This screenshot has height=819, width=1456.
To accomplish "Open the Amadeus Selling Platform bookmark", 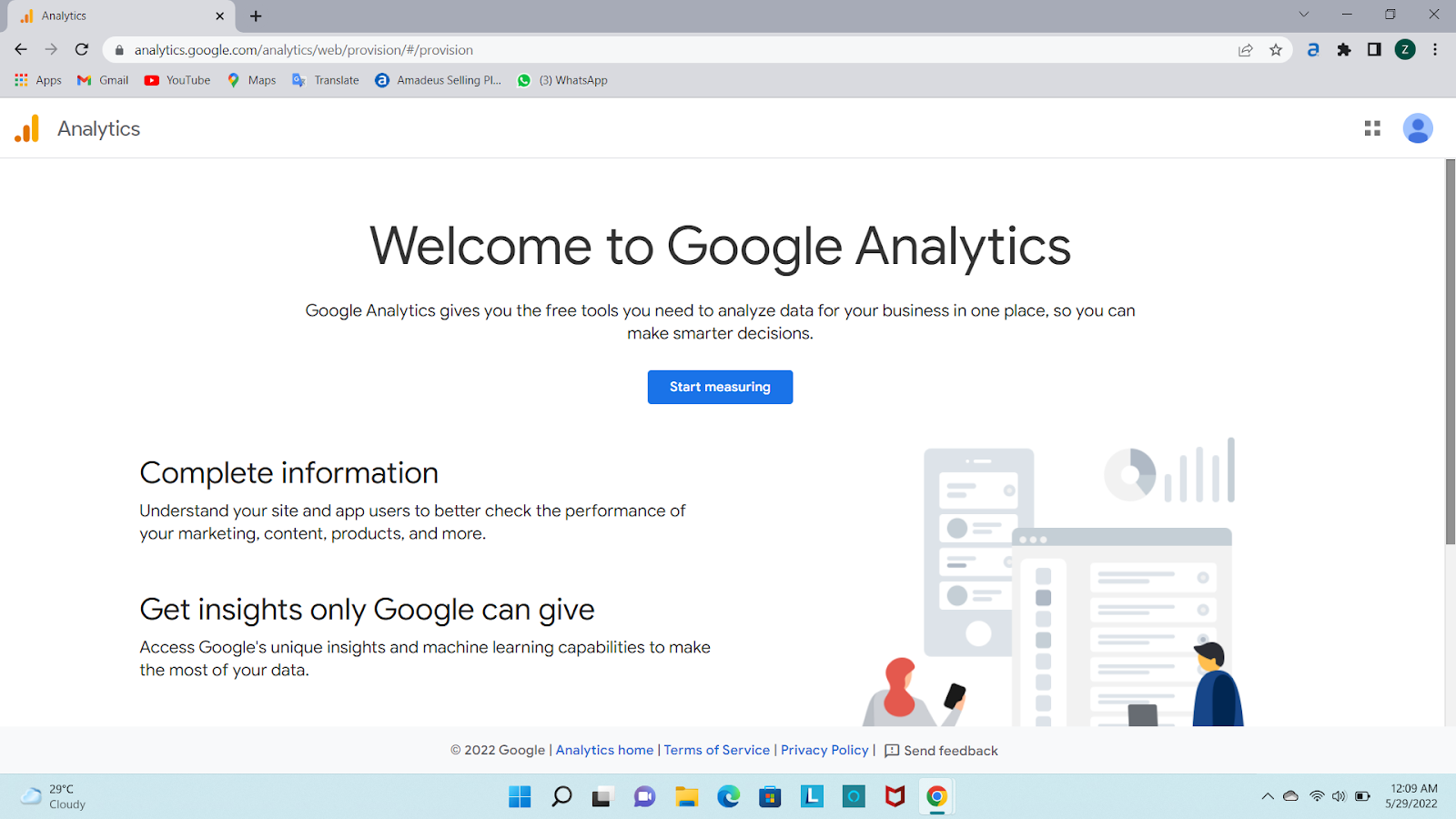I will (x=438, y=80).
